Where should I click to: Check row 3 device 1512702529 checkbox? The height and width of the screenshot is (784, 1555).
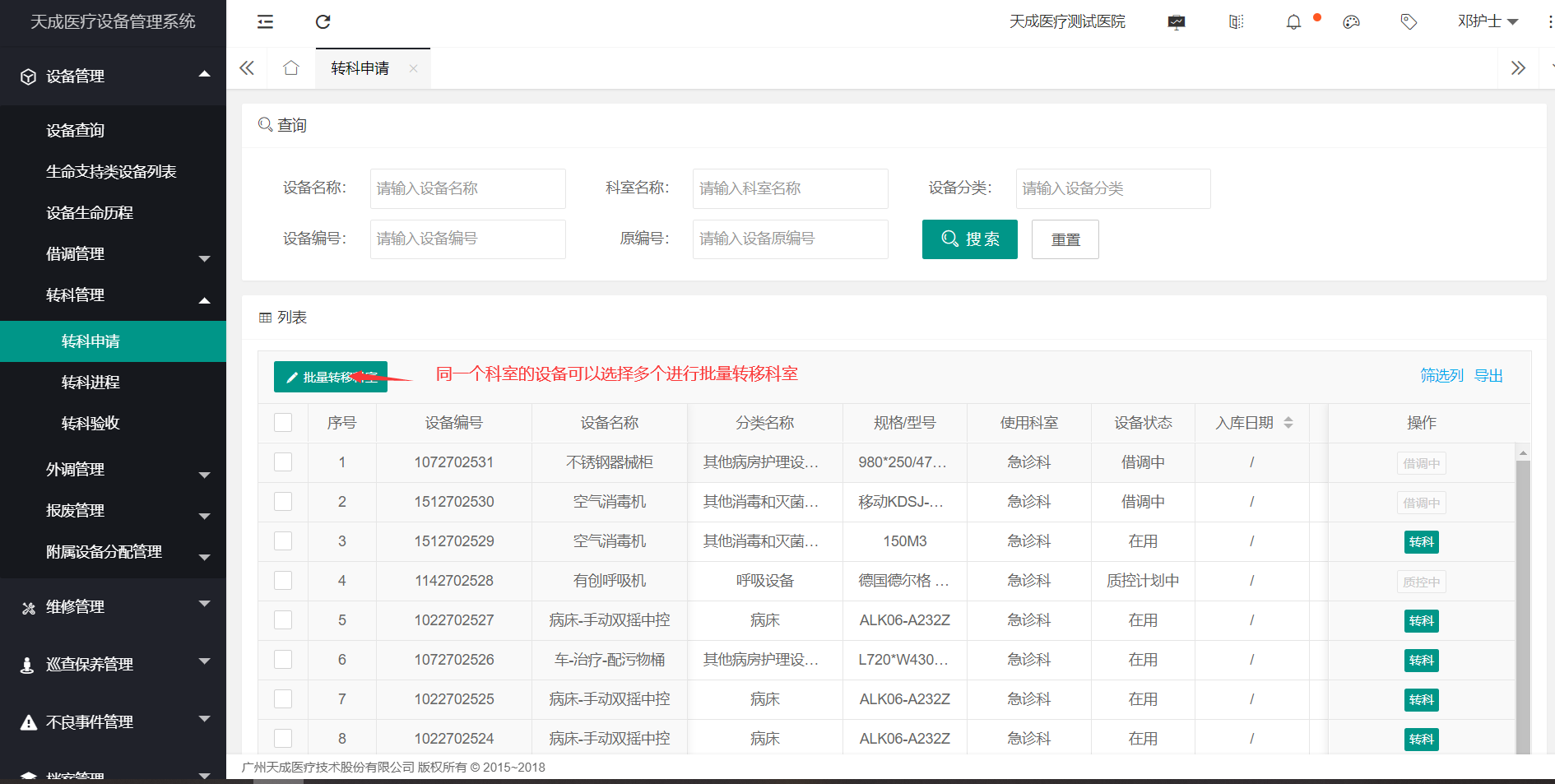click(x=283, y=541)
